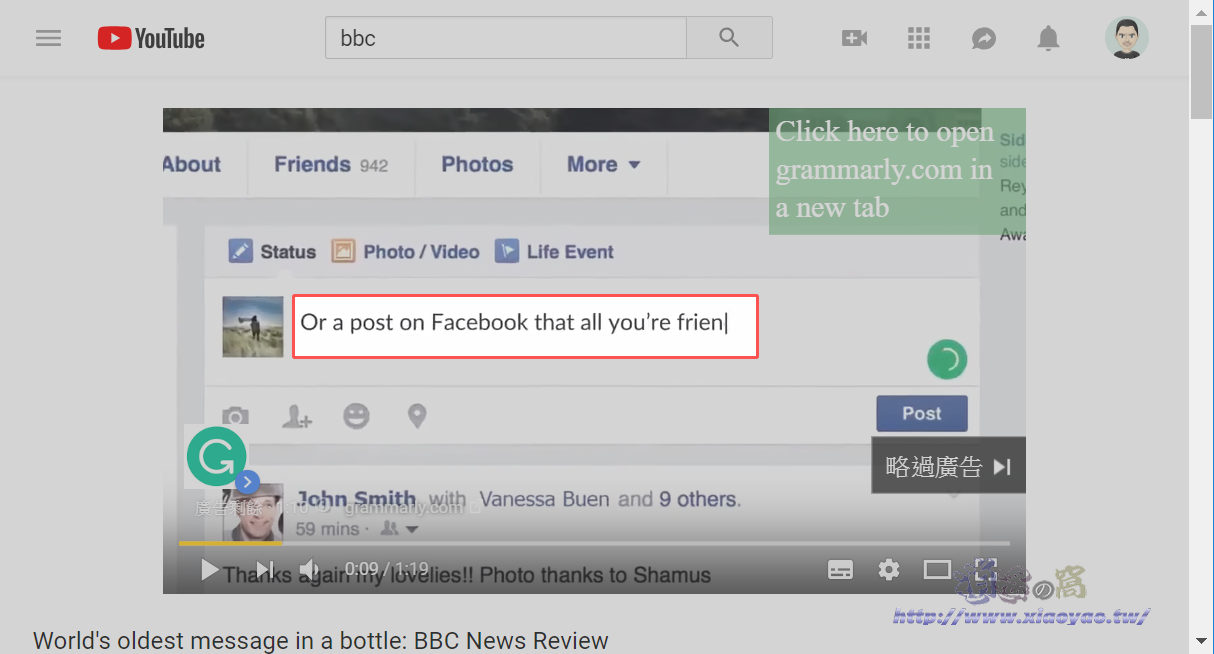The image size is (1214, 654).
Task: Click the search box containing bbc
Action: [506, 38]
